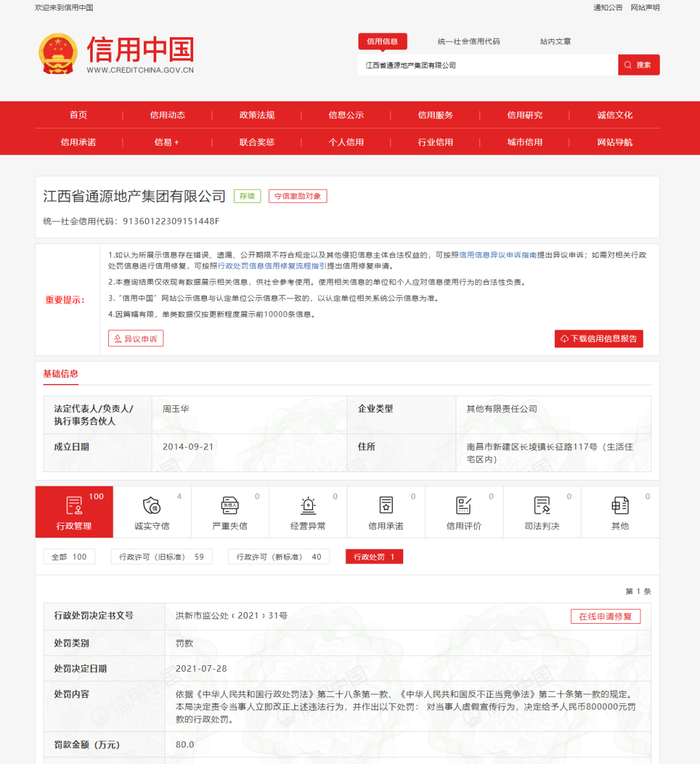Select the 基础信息 tab heading
This screenshot has width=700, height=764.
pyautogui.click(x=60, y=374)
